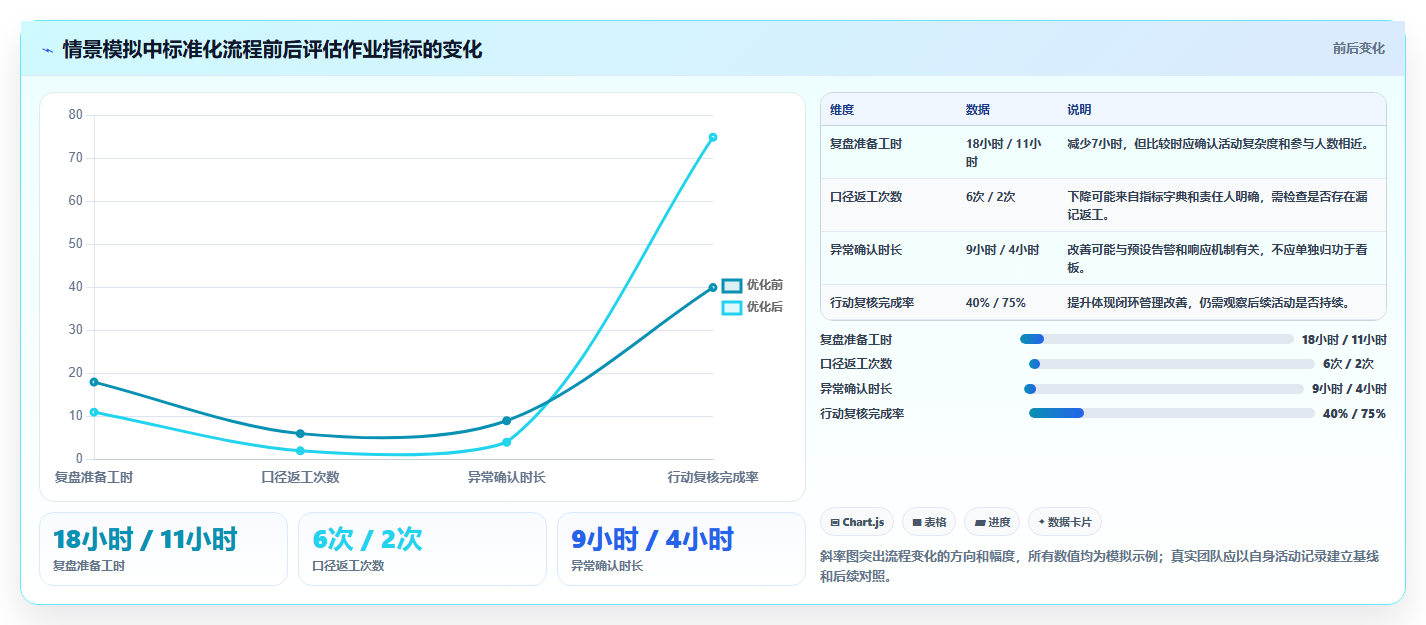Click the y-axis value 80
Screen dimensions: 1426x625
click(76, 114)
